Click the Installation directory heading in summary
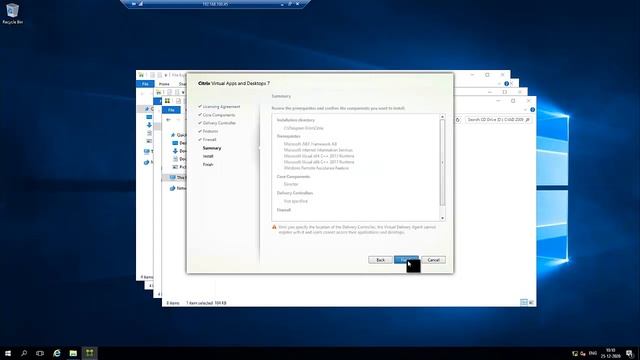This screenshot has height=360, width=640. coord(296,120)
